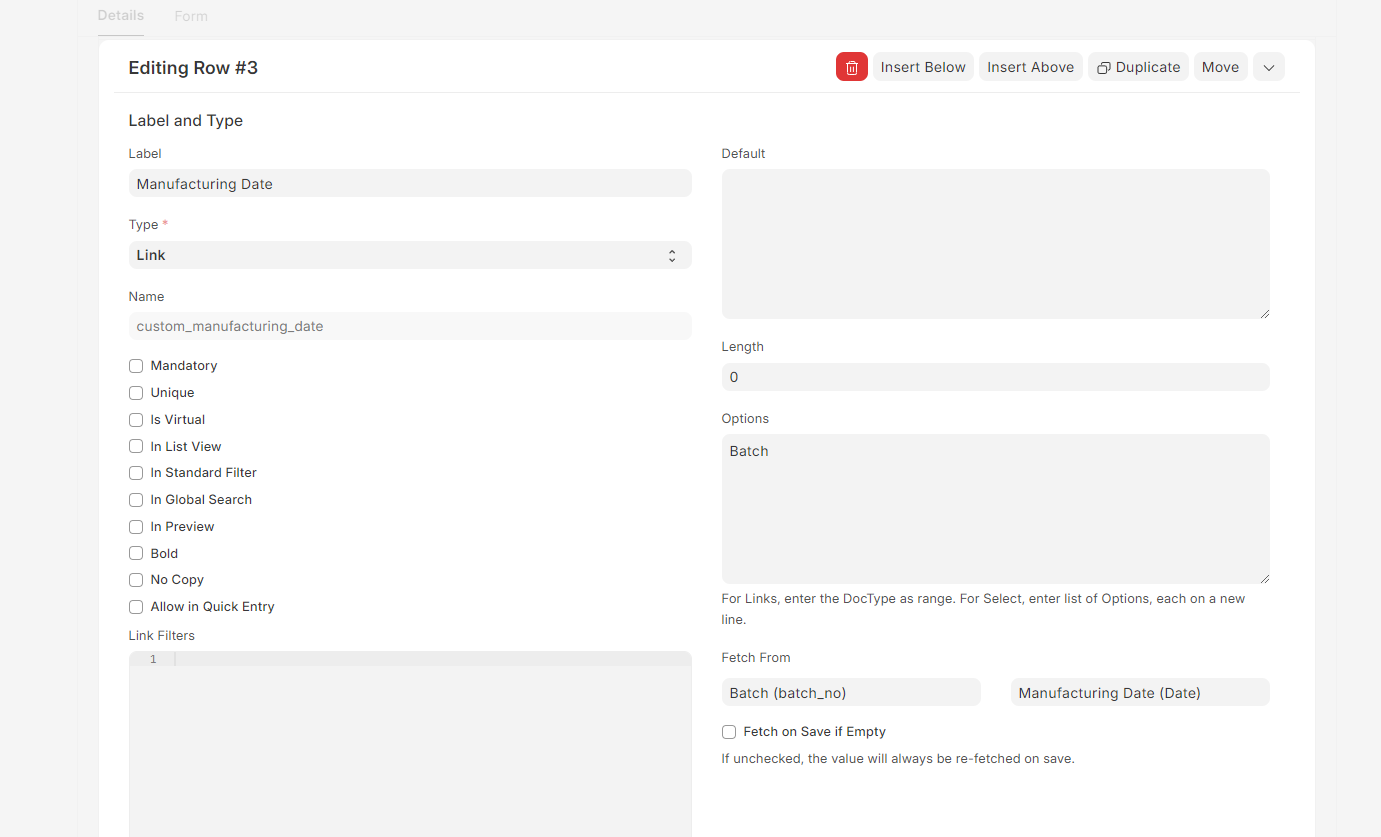The image size is (1381, 837).
Task: Select the Details tab
Action: (120, 16)
